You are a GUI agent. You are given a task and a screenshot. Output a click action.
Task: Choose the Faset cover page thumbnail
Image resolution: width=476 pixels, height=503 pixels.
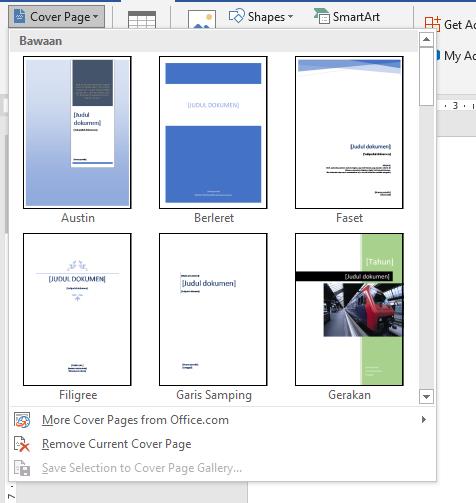click(349, 132)
